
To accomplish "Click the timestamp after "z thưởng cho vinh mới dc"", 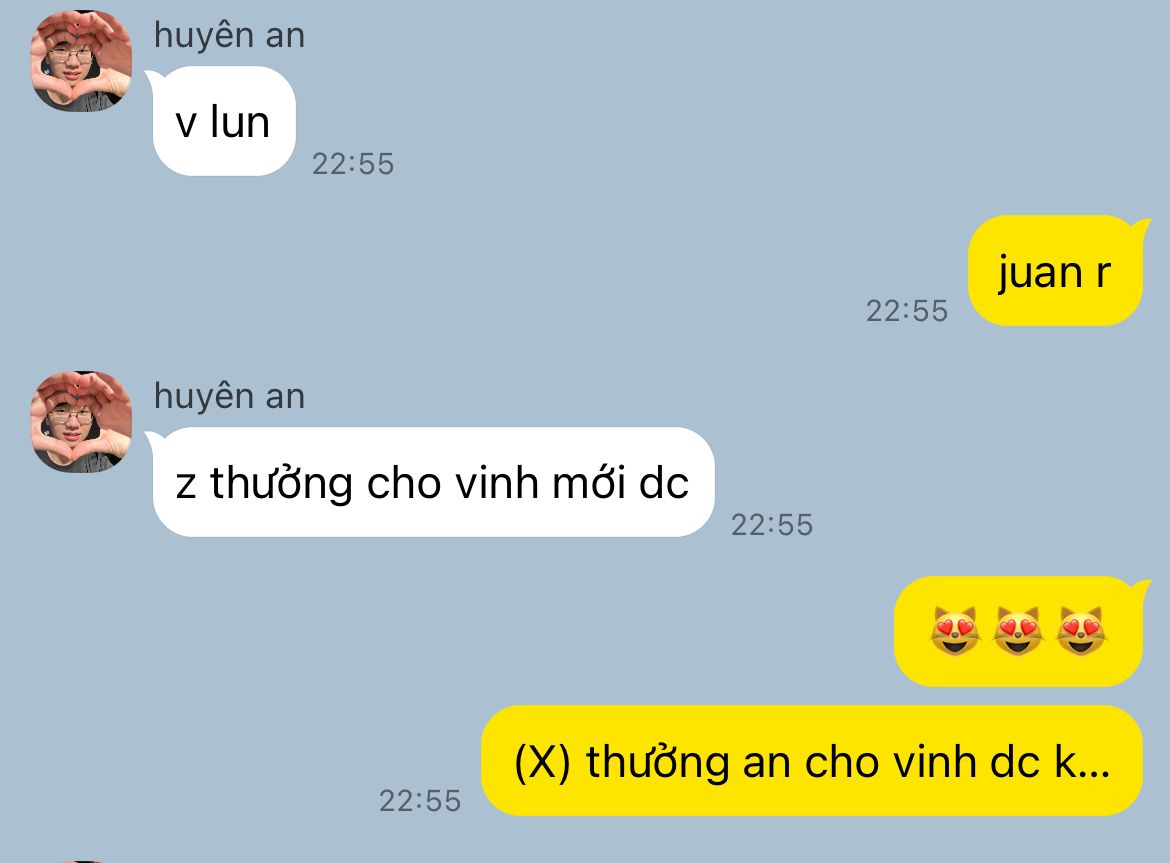I will [772, 525].
